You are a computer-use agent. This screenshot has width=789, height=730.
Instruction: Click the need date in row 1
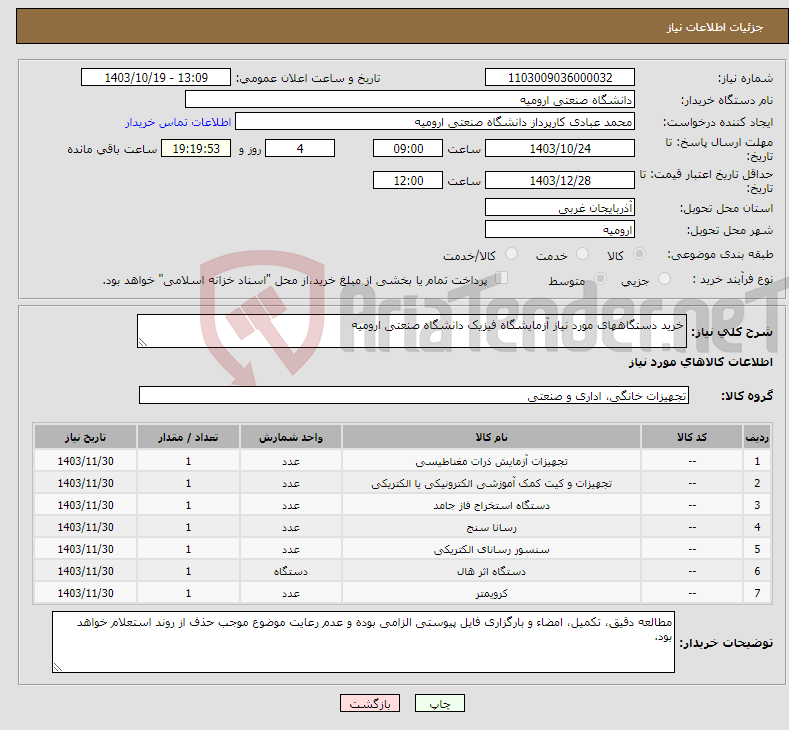click(x=86, y=461)
